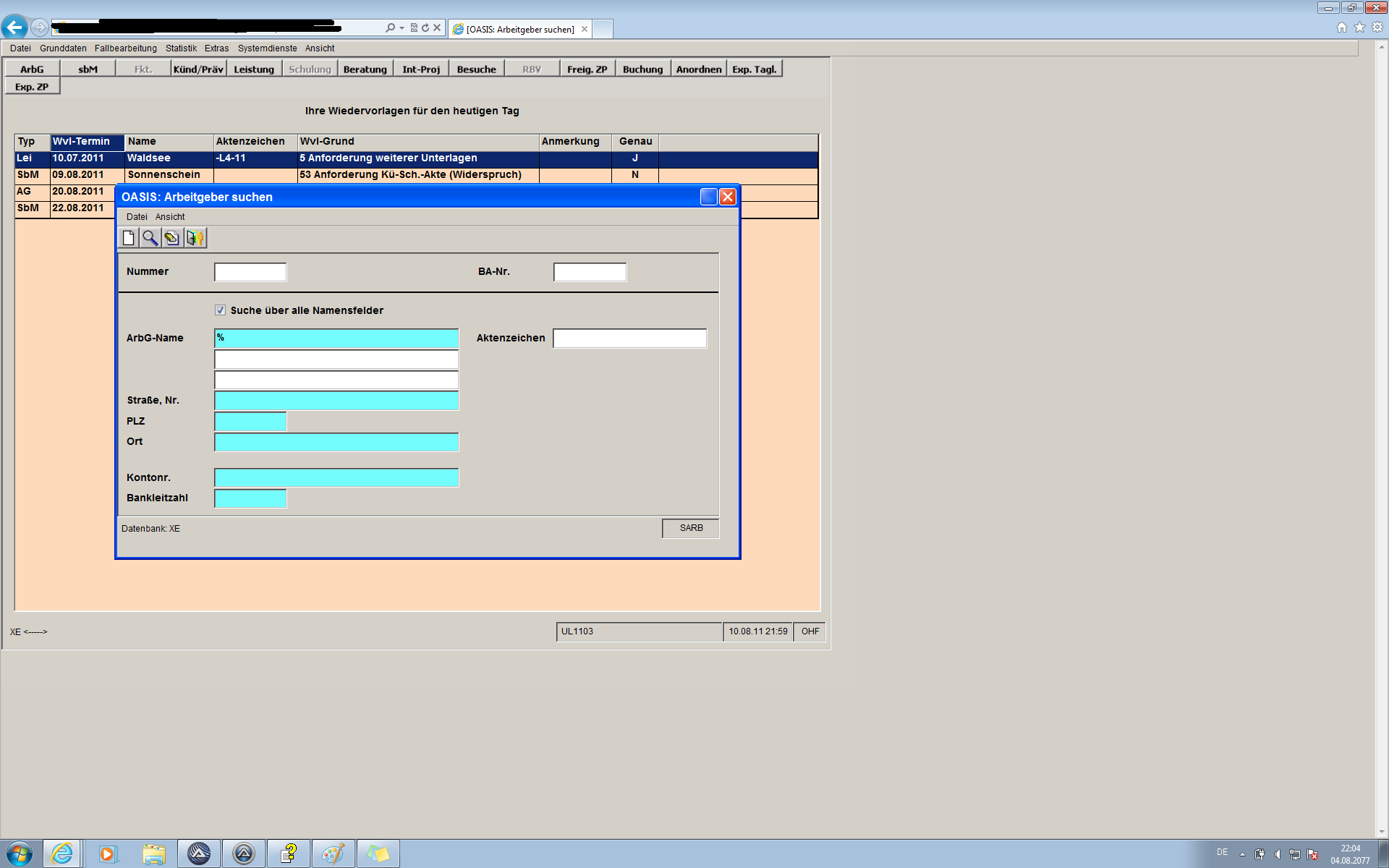
Task: Click into the Aktenzeichen field
Action: (629, 339)
